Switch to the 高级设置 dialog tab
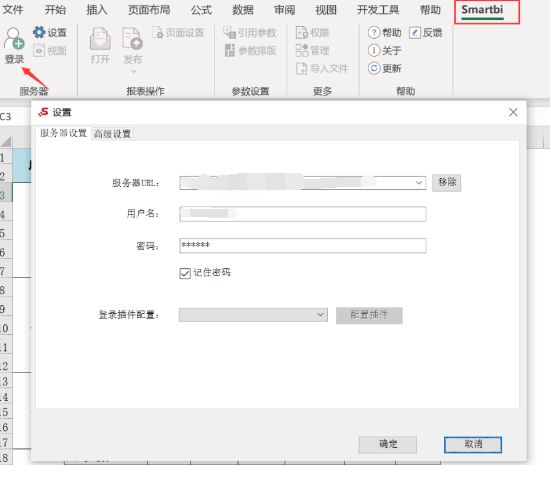 112,134
